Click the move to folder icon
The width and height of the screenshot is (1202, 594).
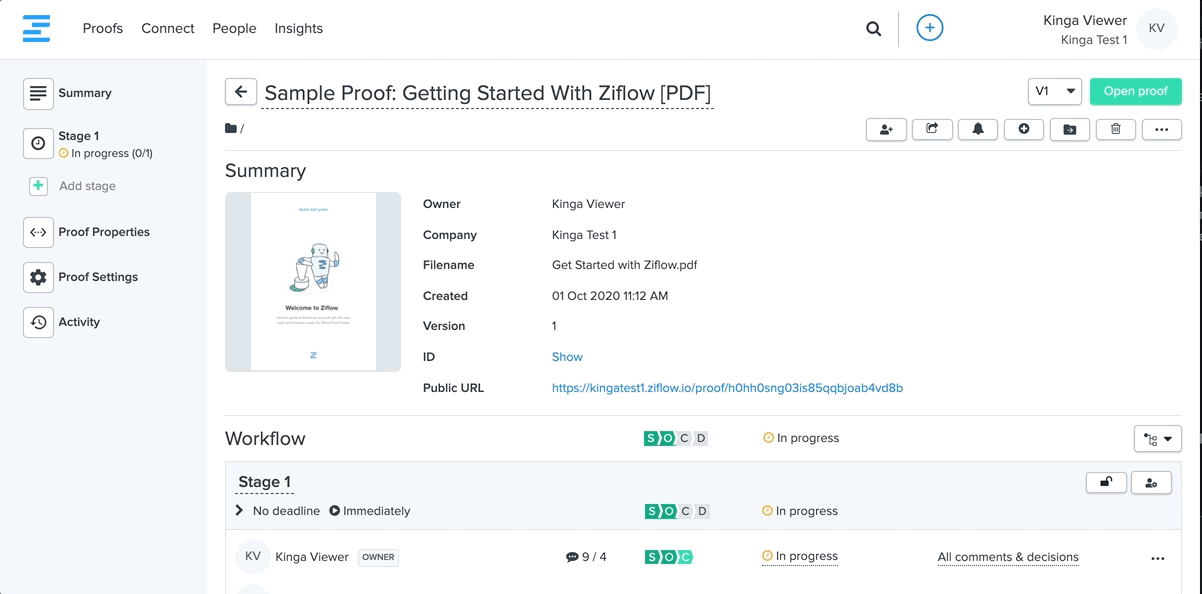1069,129
